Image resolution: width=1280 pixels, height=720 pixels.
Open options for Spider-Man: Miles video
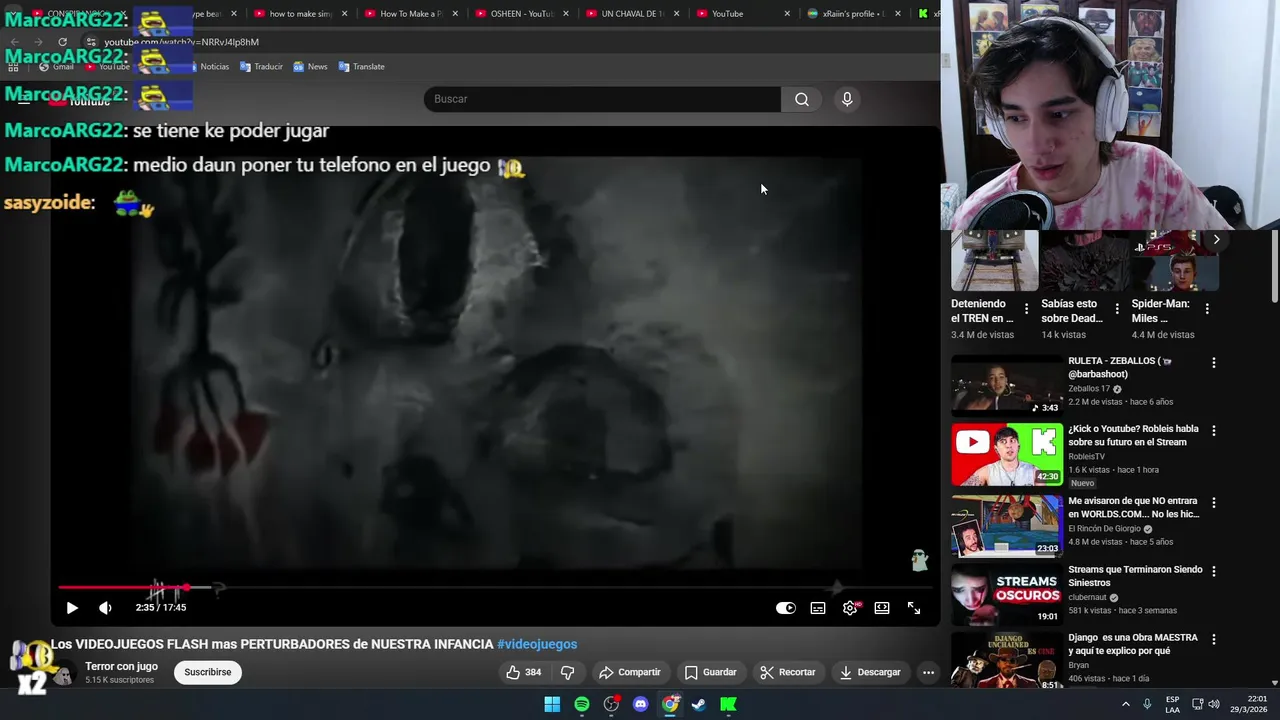coord(1207,310)
